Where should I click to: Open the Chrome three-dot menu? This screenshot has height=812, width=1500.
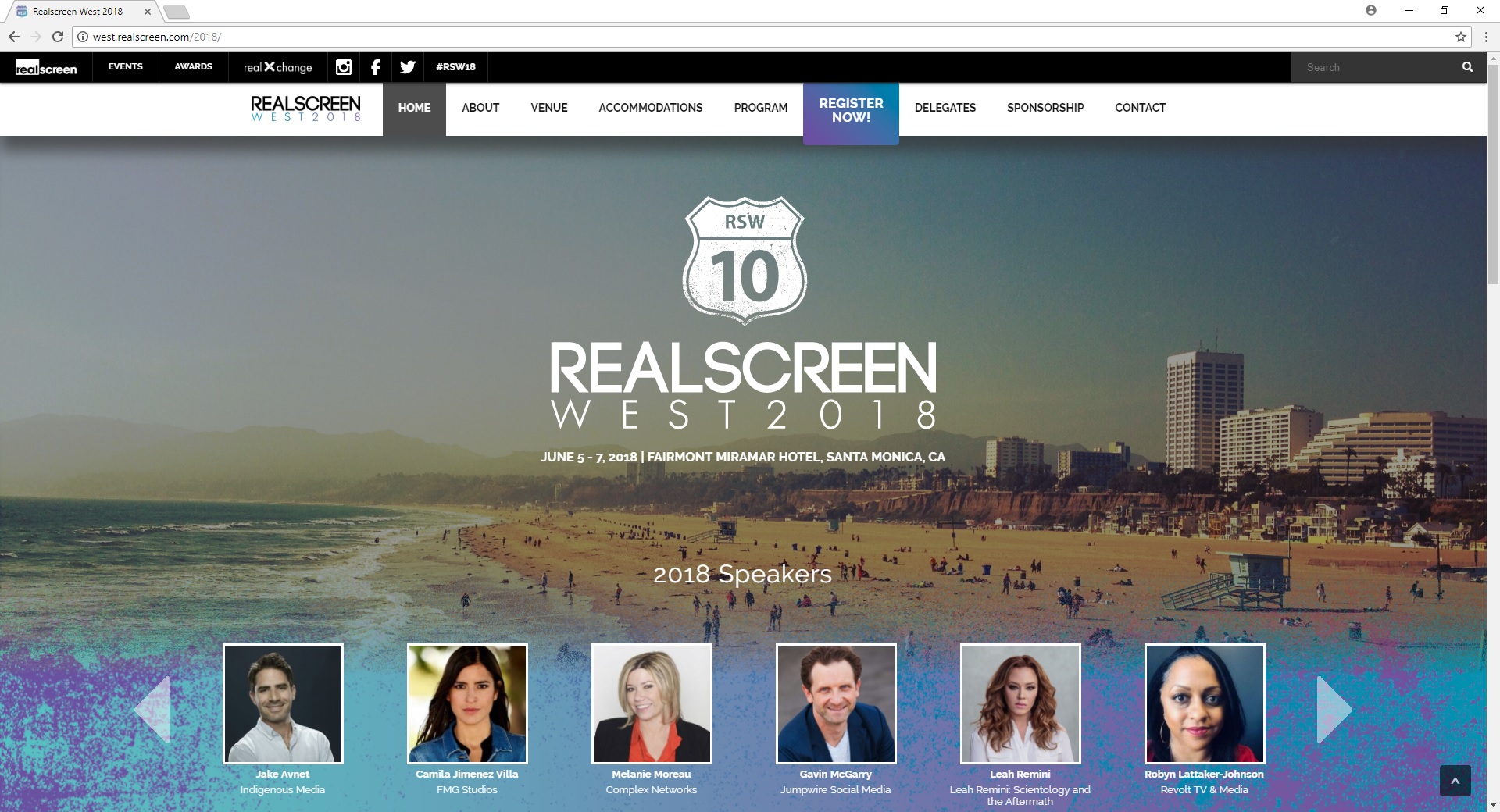coord(1486,37)
